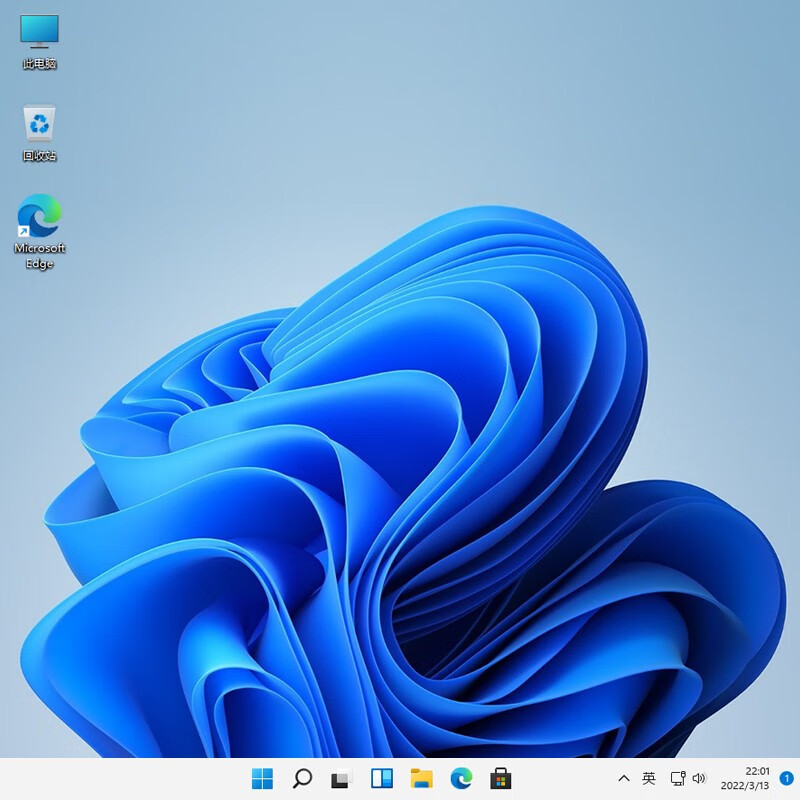Switch input method via the 英 indicator
Image resolution: width=800 pixels, height=800 pixels.
click(648, 778)
